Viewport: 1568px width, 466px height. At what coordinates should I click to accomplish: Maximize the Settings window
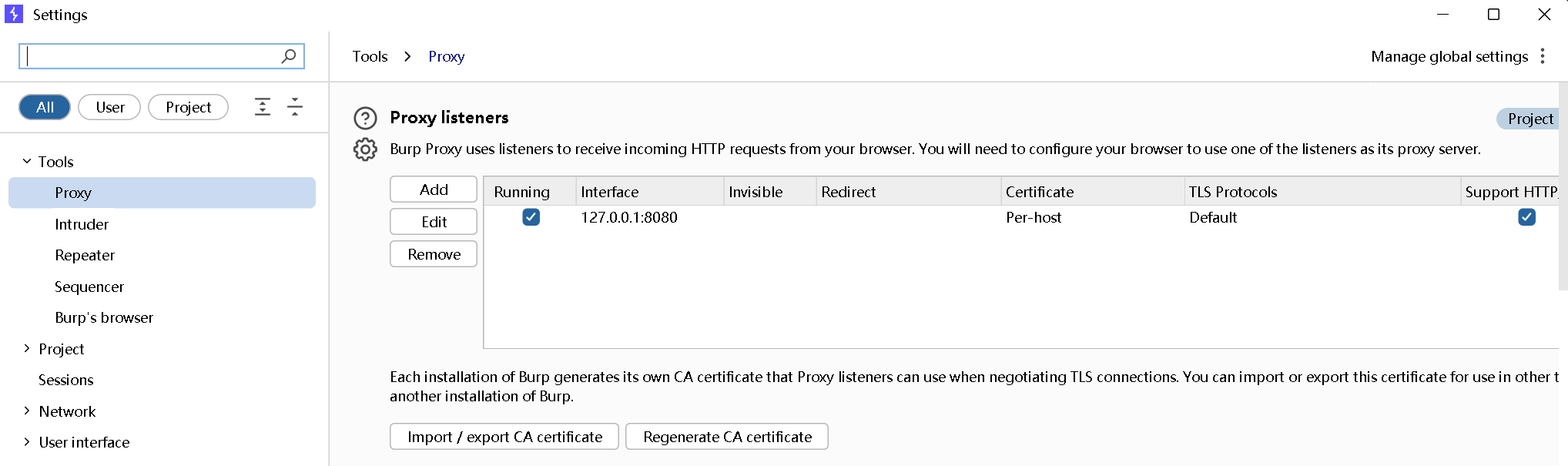click(x=1493, y=14)
